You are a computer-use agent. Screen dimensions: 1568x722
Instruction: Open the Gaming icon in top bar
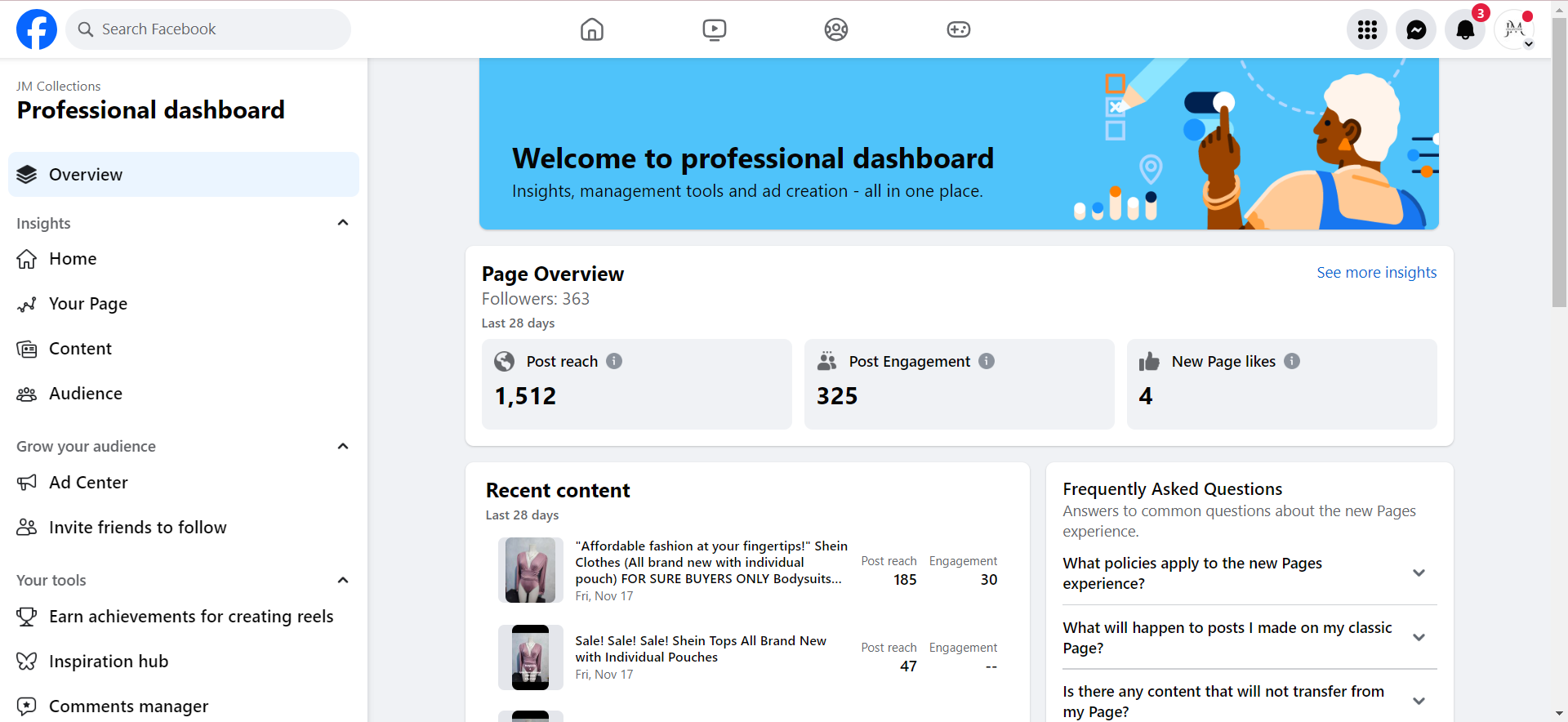[959, 29]
